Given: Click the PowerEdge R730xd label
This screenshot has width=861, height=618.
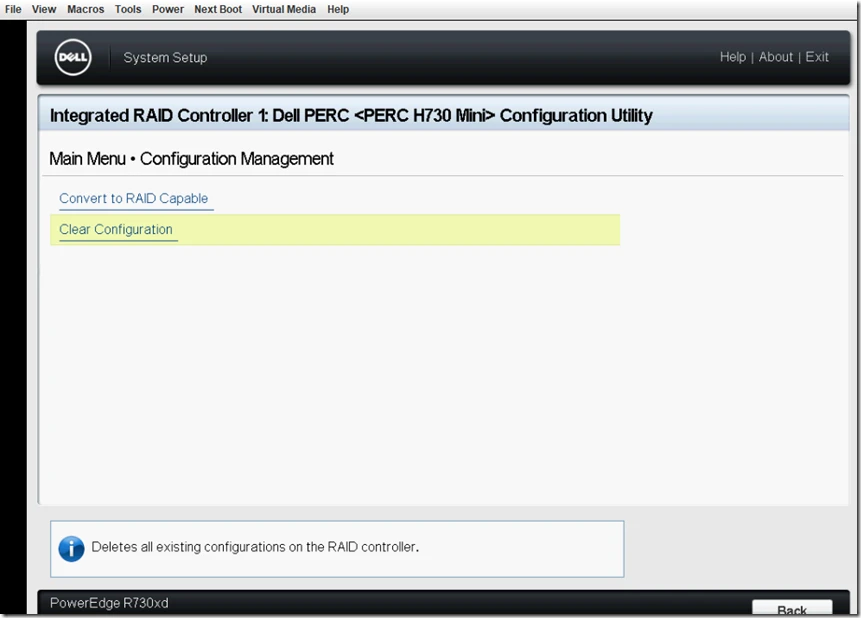Looking at the screenshot, I should (109, 603).
